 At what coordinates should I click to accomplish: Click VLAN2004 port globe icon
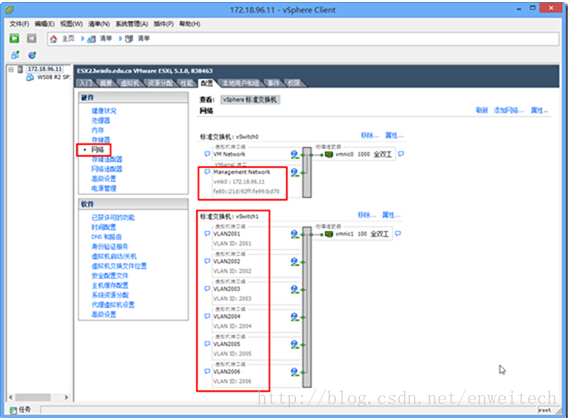click(x=295, y=317)
